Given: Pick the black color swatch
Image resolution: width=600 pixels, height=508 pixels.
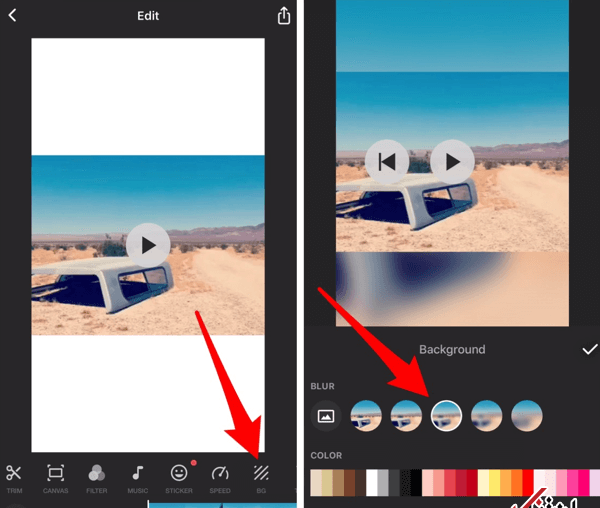Looking at the screenshot, I should pyautogui.click(x=416, y=483).
